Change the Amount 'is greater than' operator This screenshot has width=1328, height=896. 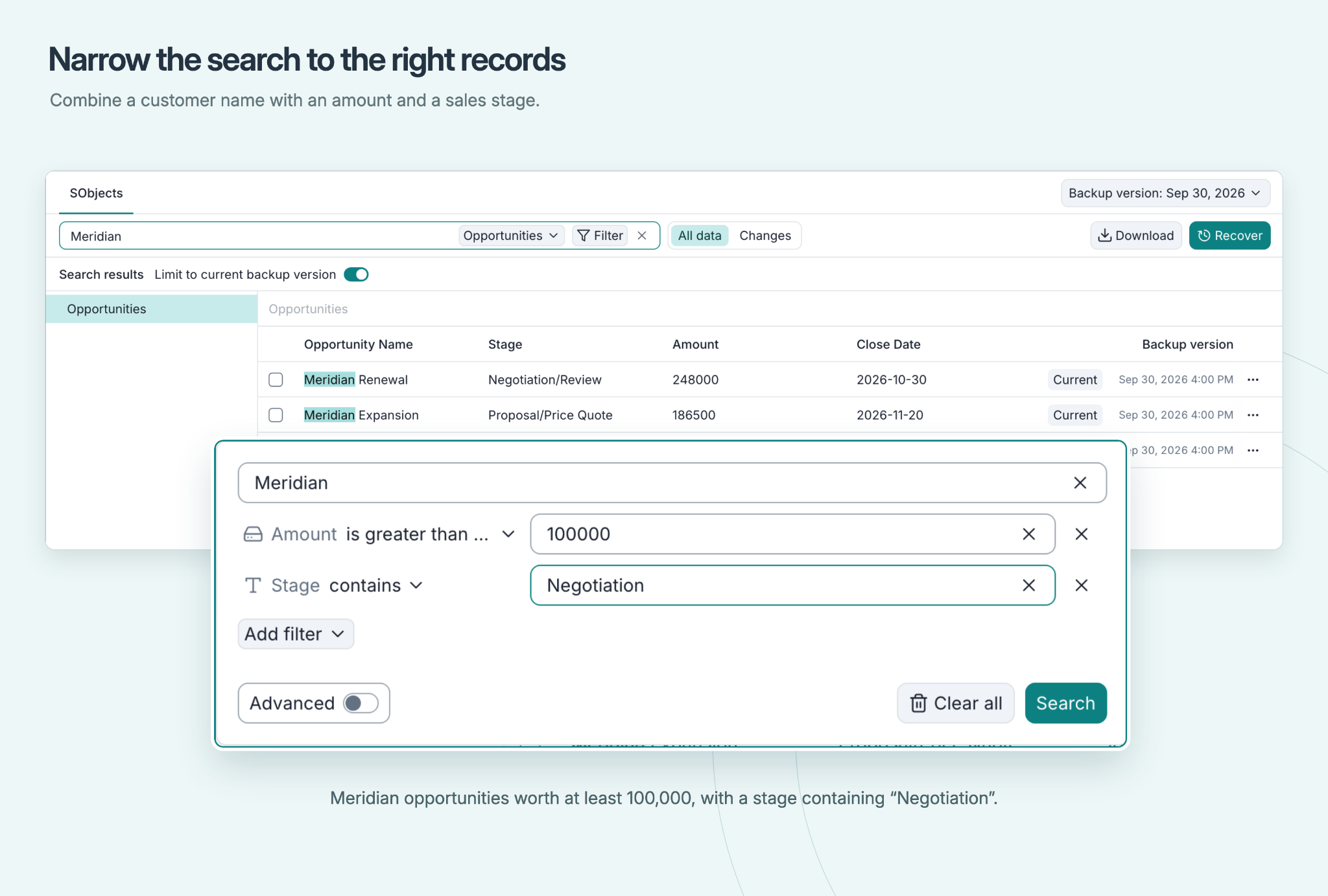click(x=431, y=534)
